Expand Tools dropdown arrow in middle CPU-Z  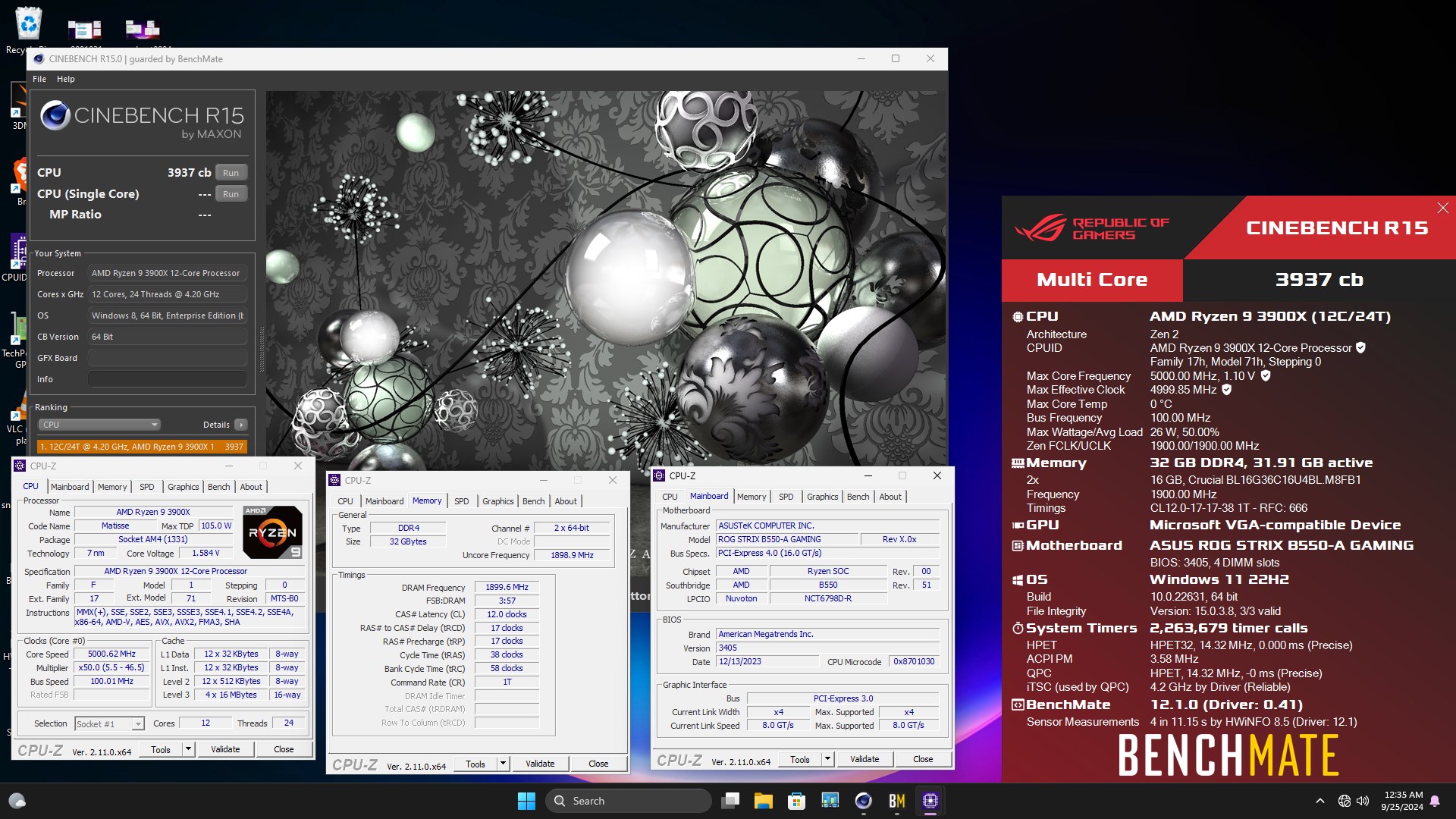503,764
